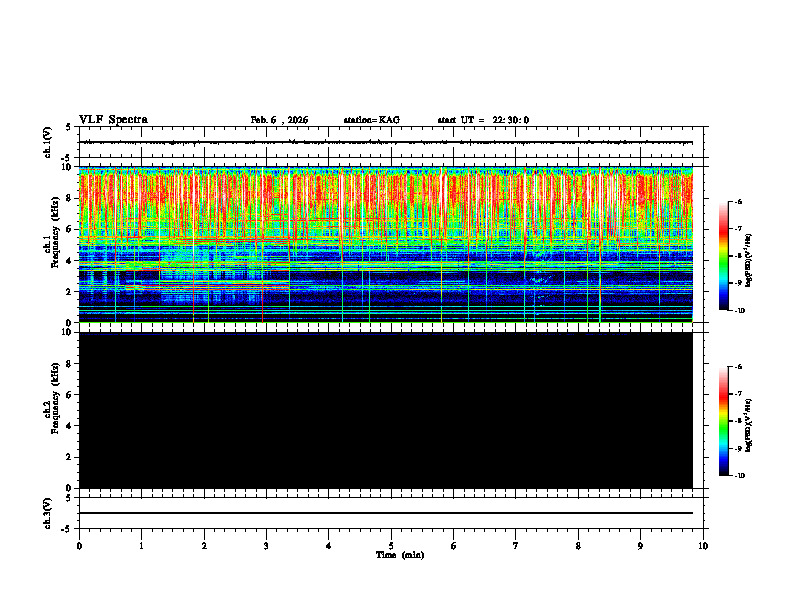
Task: Click the "VLF Spectra" plot title
Action: (x=113, y=120)
